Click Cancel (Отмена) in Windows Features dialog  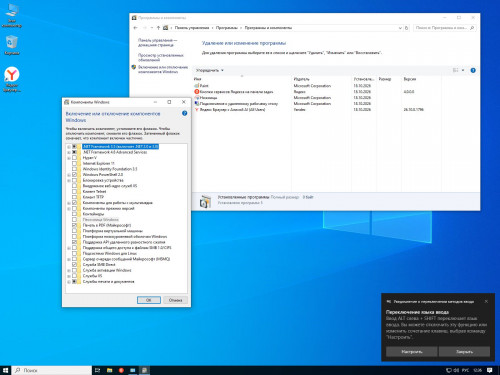[x=175, y=300]
